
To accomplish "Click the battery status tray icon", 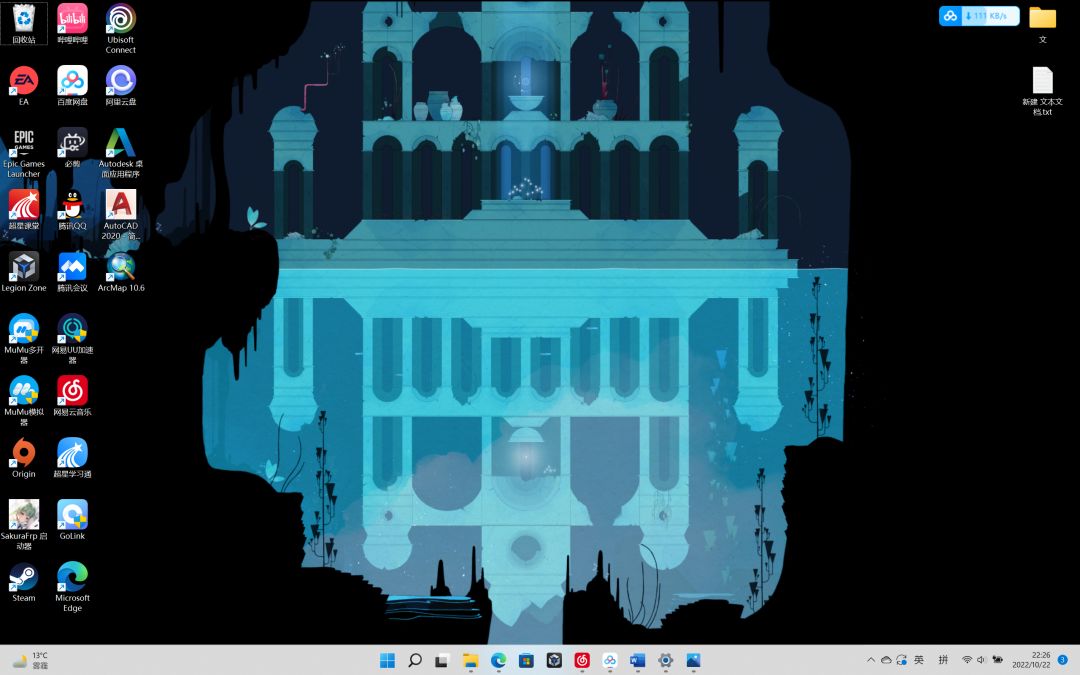I will point(997,660).
